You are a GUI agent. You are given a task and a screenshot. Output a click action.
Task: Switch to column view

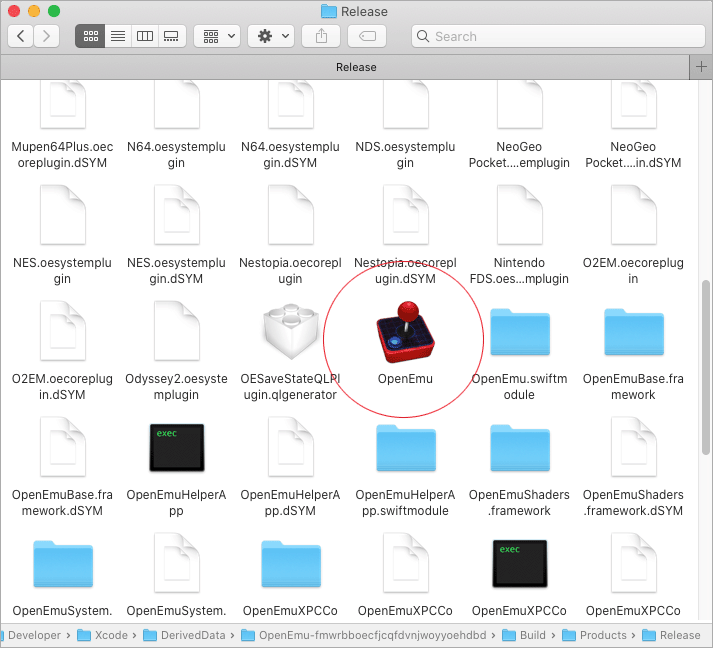(145, 36)
